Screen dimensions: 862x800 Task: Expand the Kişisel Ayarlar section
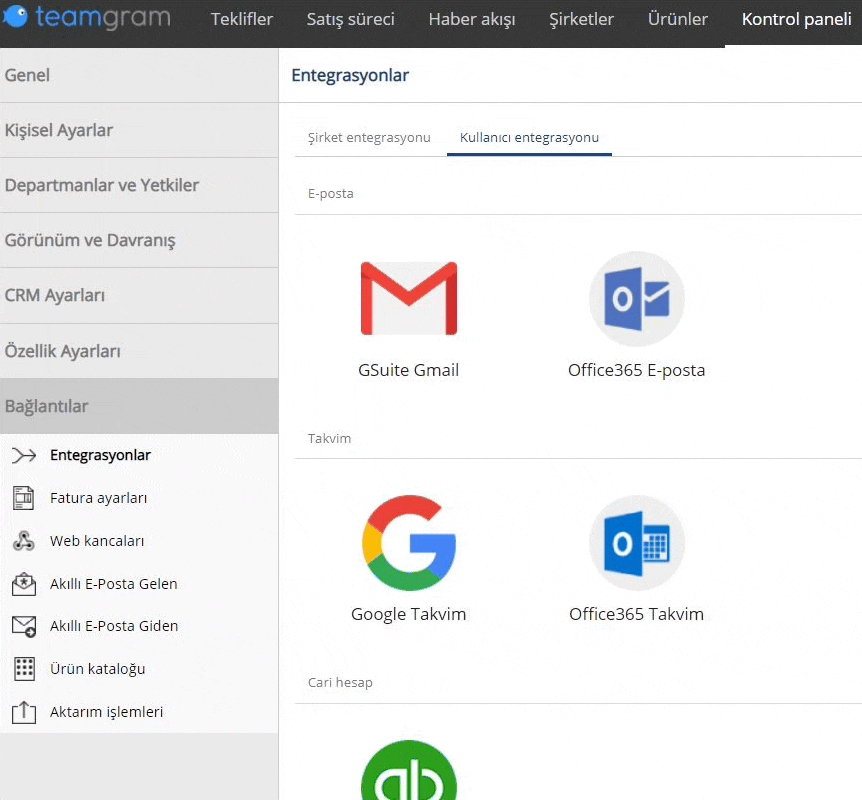(x=139, y=130)
